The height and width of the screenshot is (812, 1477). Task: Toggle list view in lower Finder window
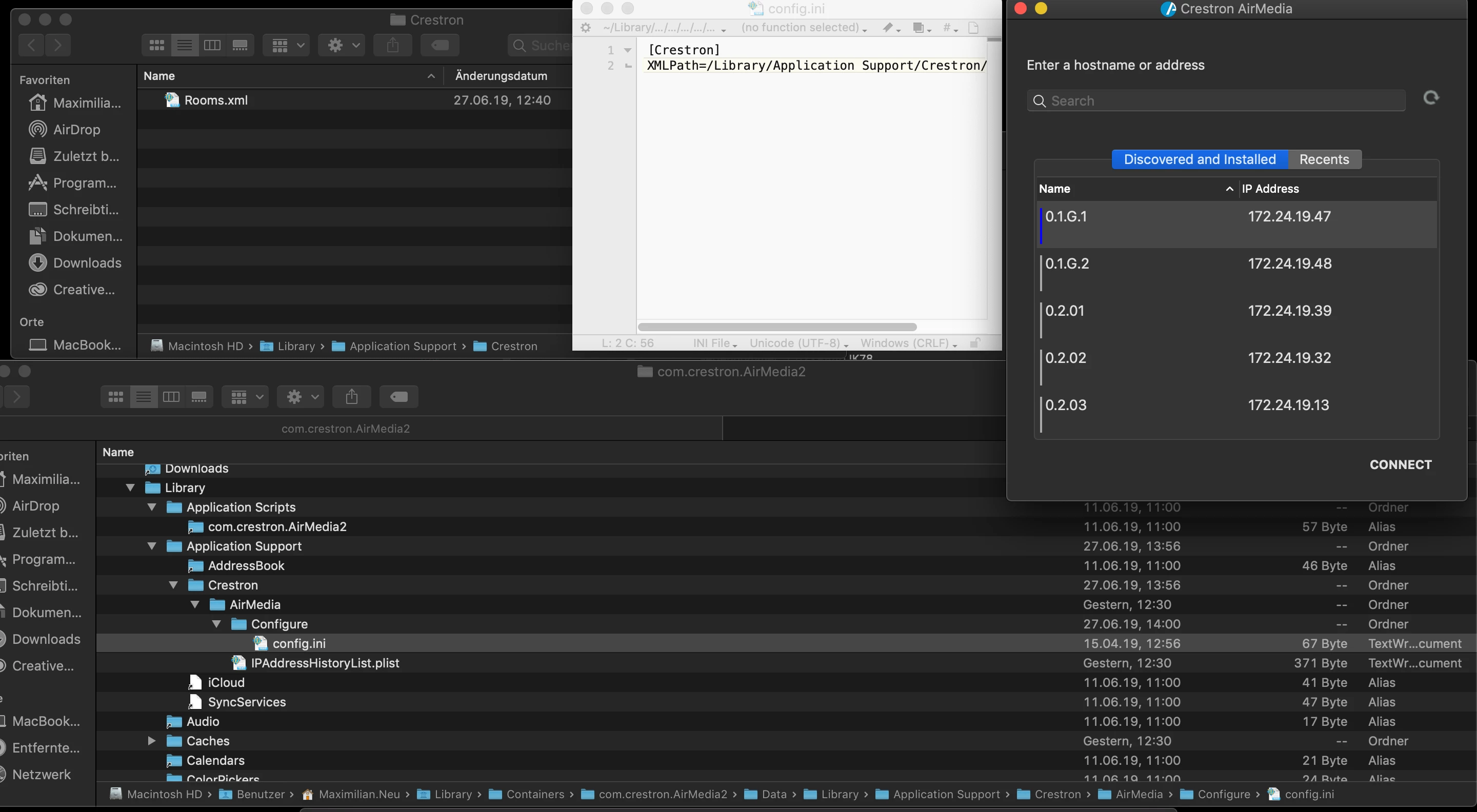[x=144, y=397]
